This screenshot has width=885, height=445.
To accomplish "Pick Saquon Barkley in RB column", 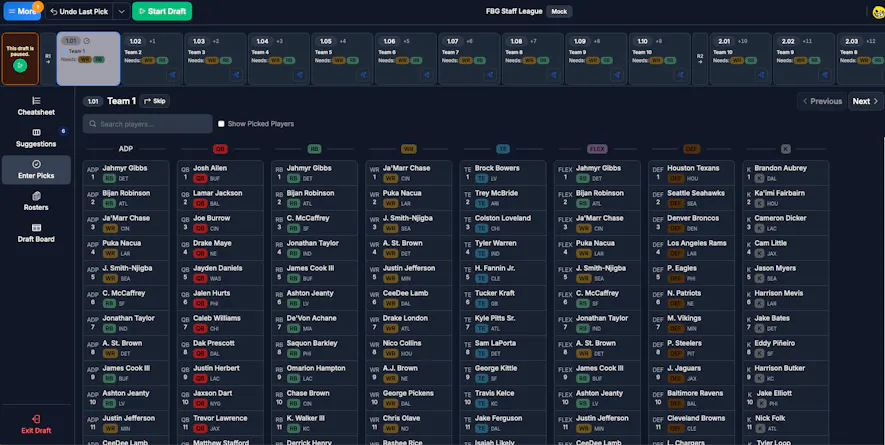I will [314, 348].
